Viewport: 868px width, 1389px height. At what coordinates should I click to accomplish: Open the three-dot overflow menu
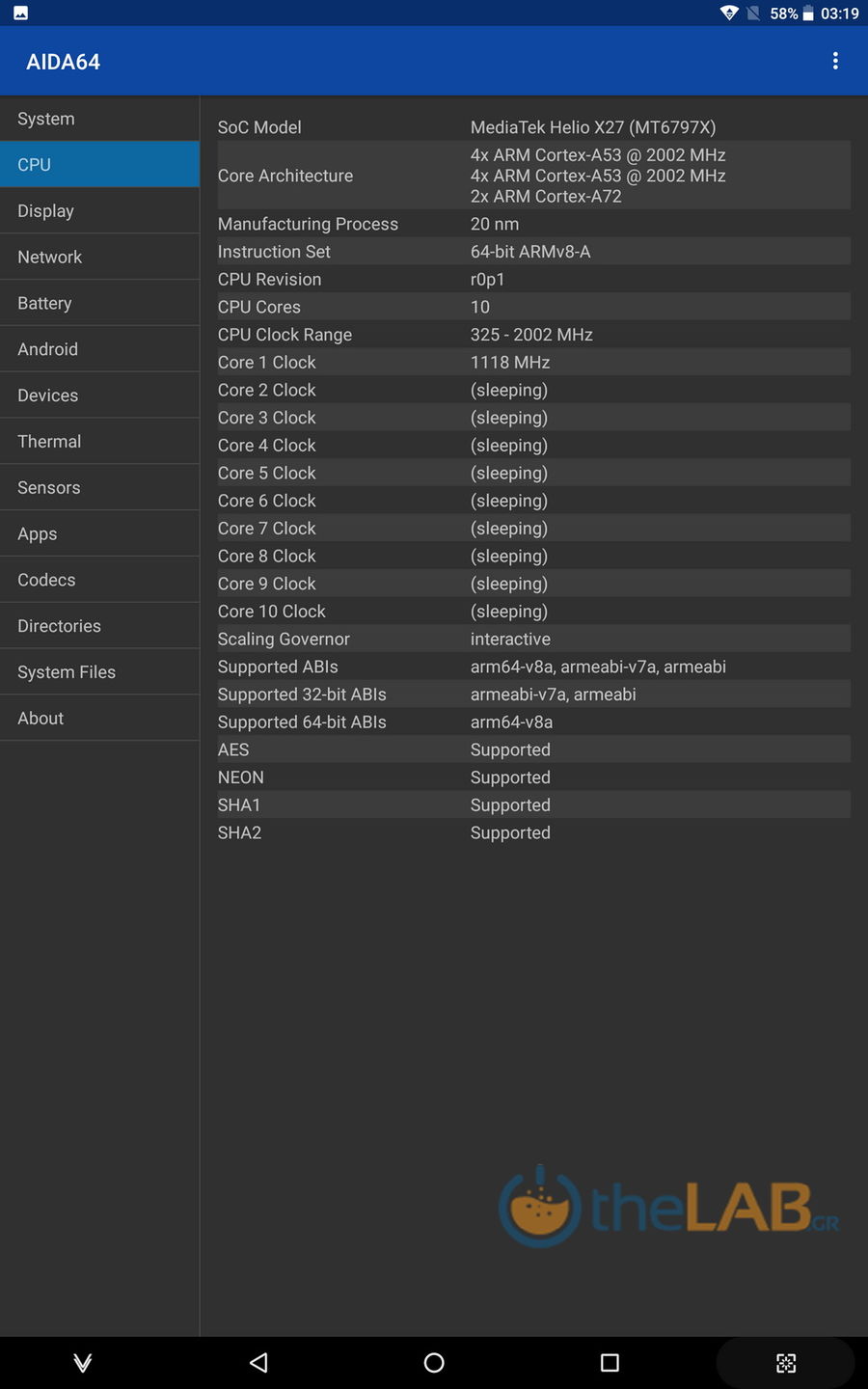click(835, 62)
